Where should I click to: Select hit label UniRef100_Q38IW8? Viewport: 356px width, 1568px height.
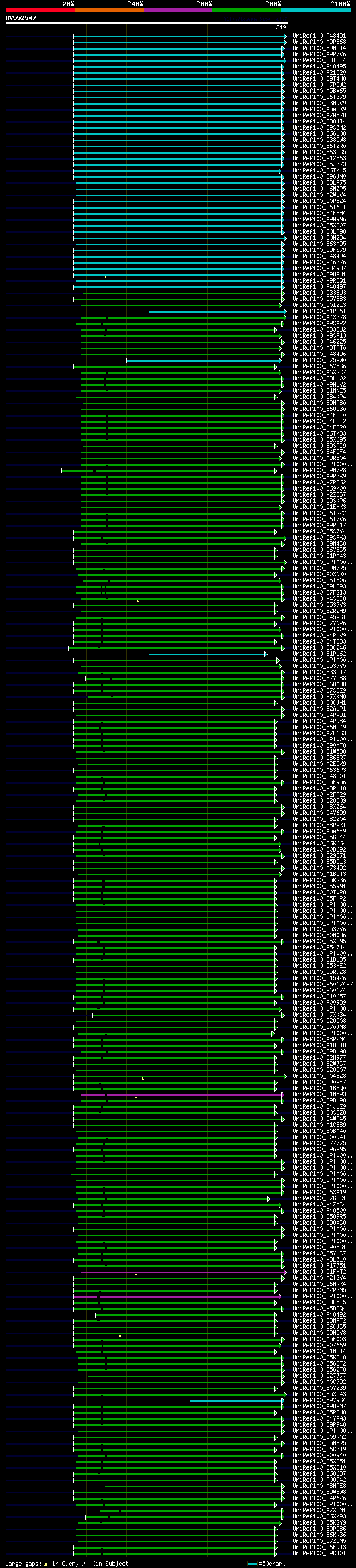(319, 140)
